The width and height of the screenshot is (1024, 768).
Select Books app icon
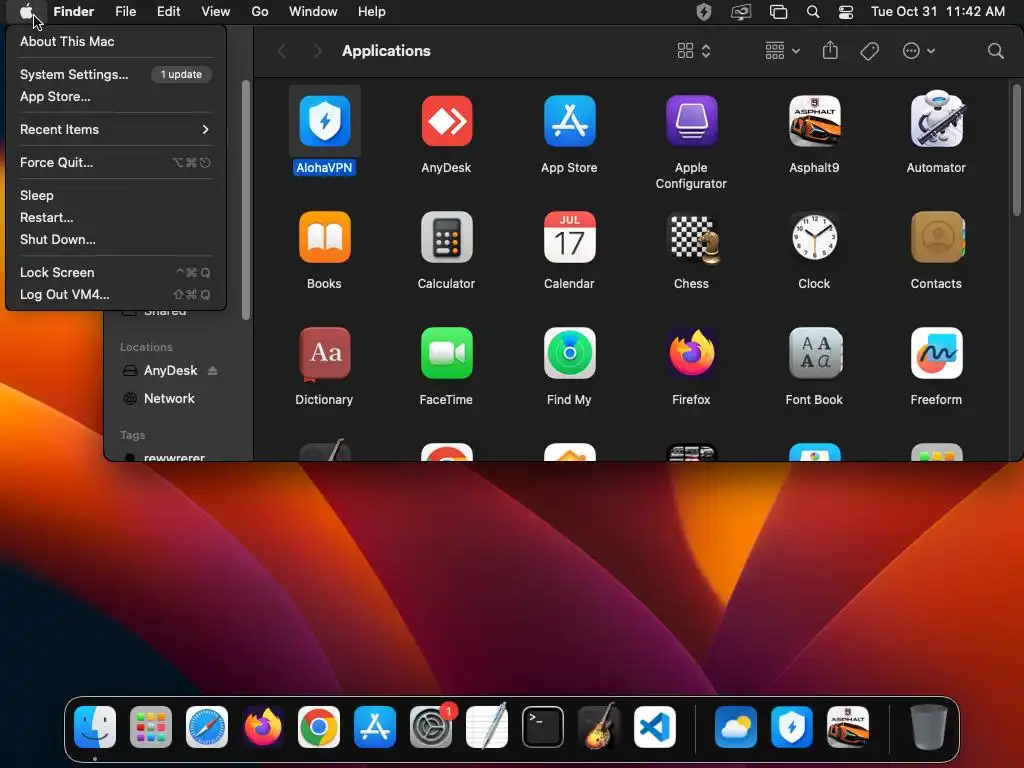click(325, 237)
